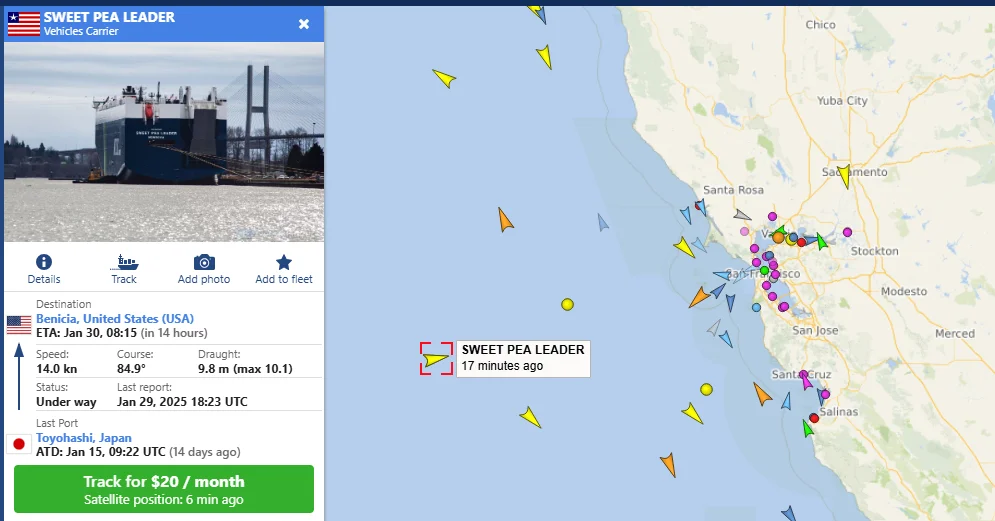Click the yellow circle marker north of SWEET PEA LEADER

point(568,304)
